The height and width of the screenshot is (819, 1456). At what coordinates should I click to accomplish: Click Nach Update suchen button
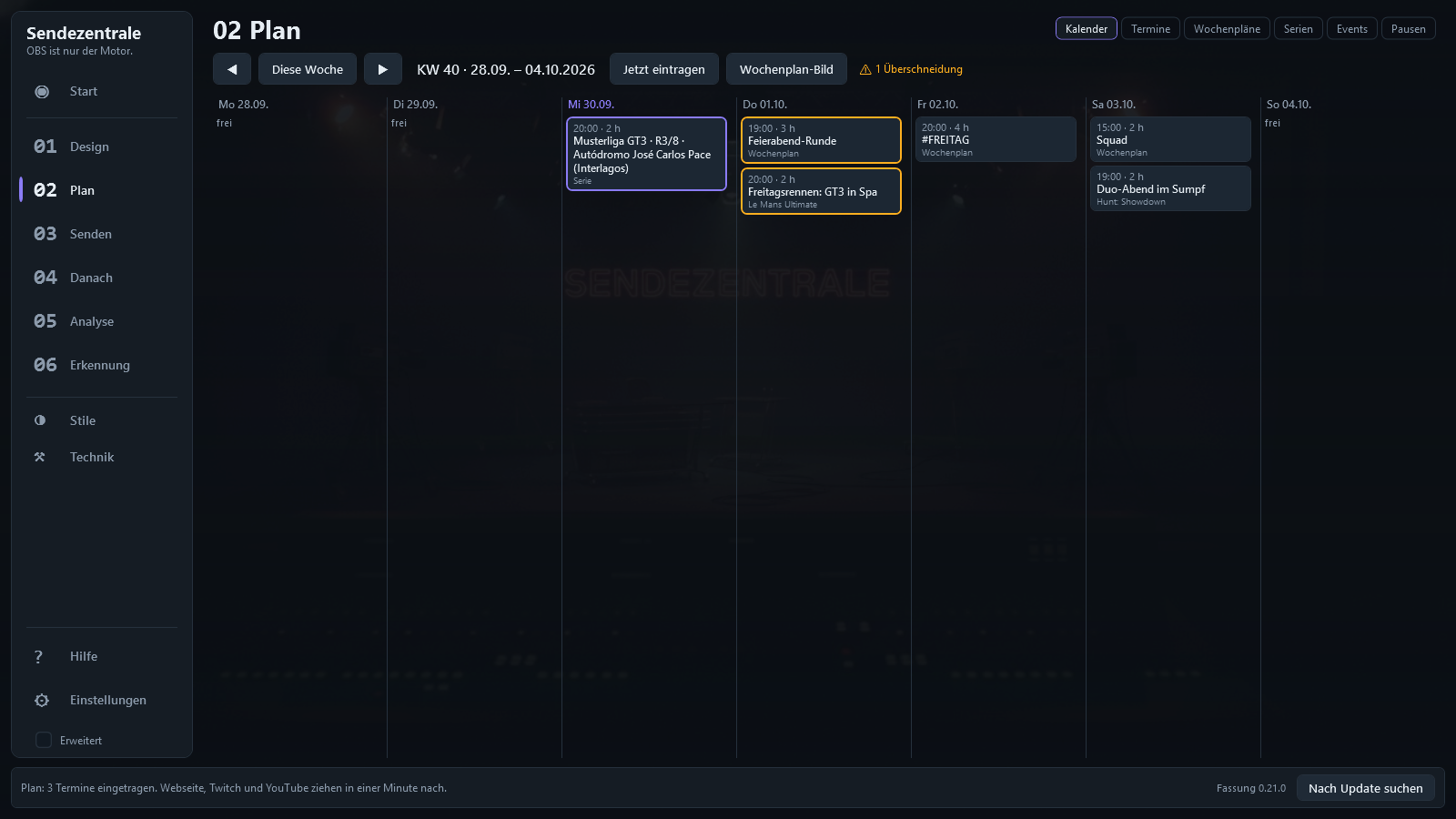(1366, 788)
